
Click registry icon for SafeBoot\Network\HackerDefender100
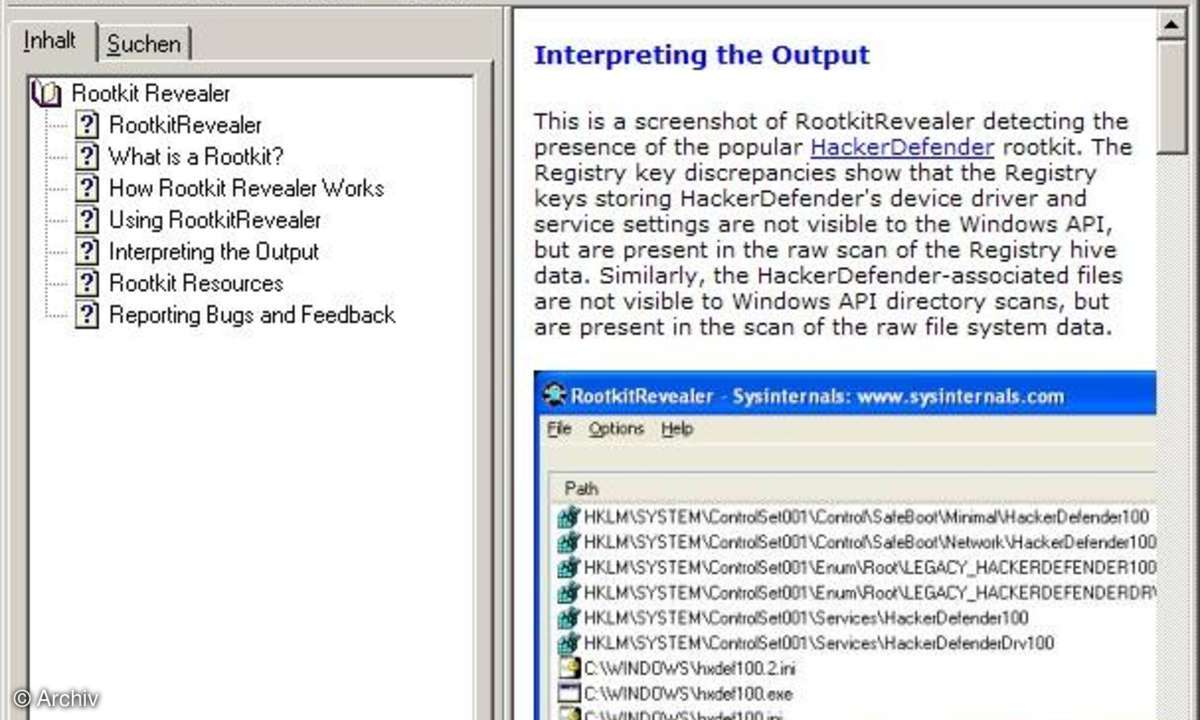pos(569,543)
